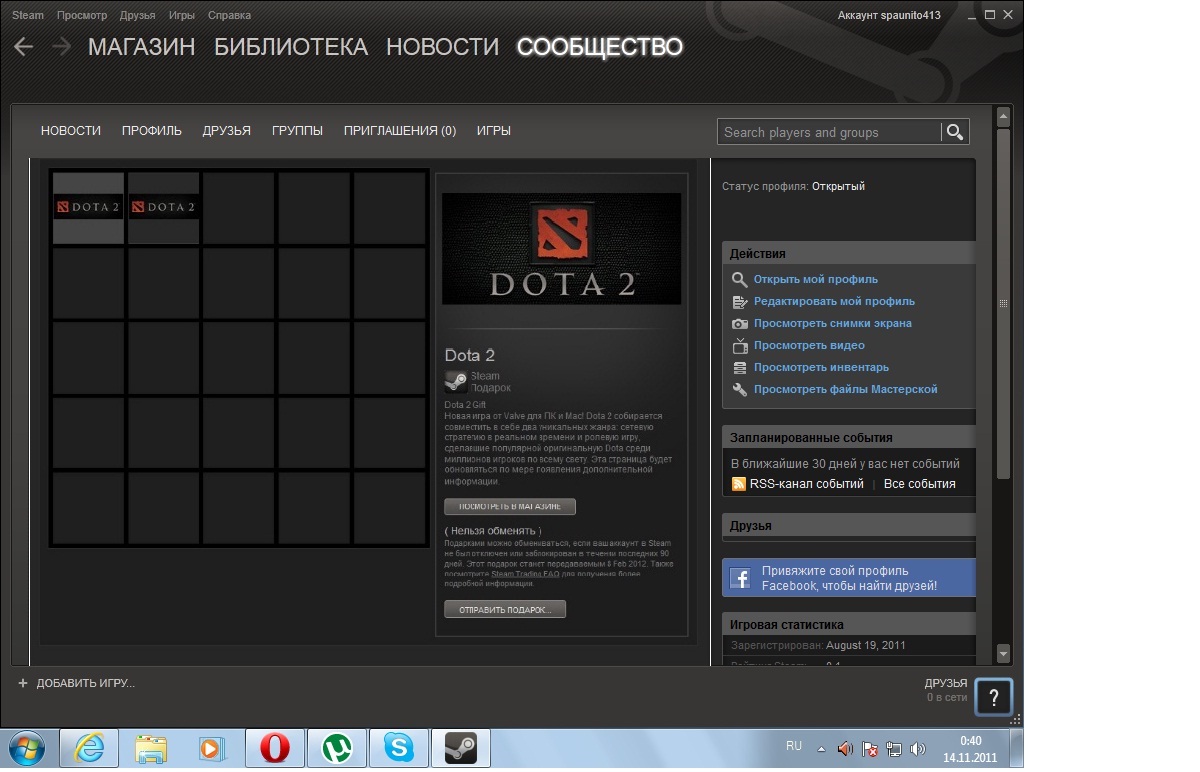Click inventory icon beside Просмотреть инвентарь

(x=740, y=368)
